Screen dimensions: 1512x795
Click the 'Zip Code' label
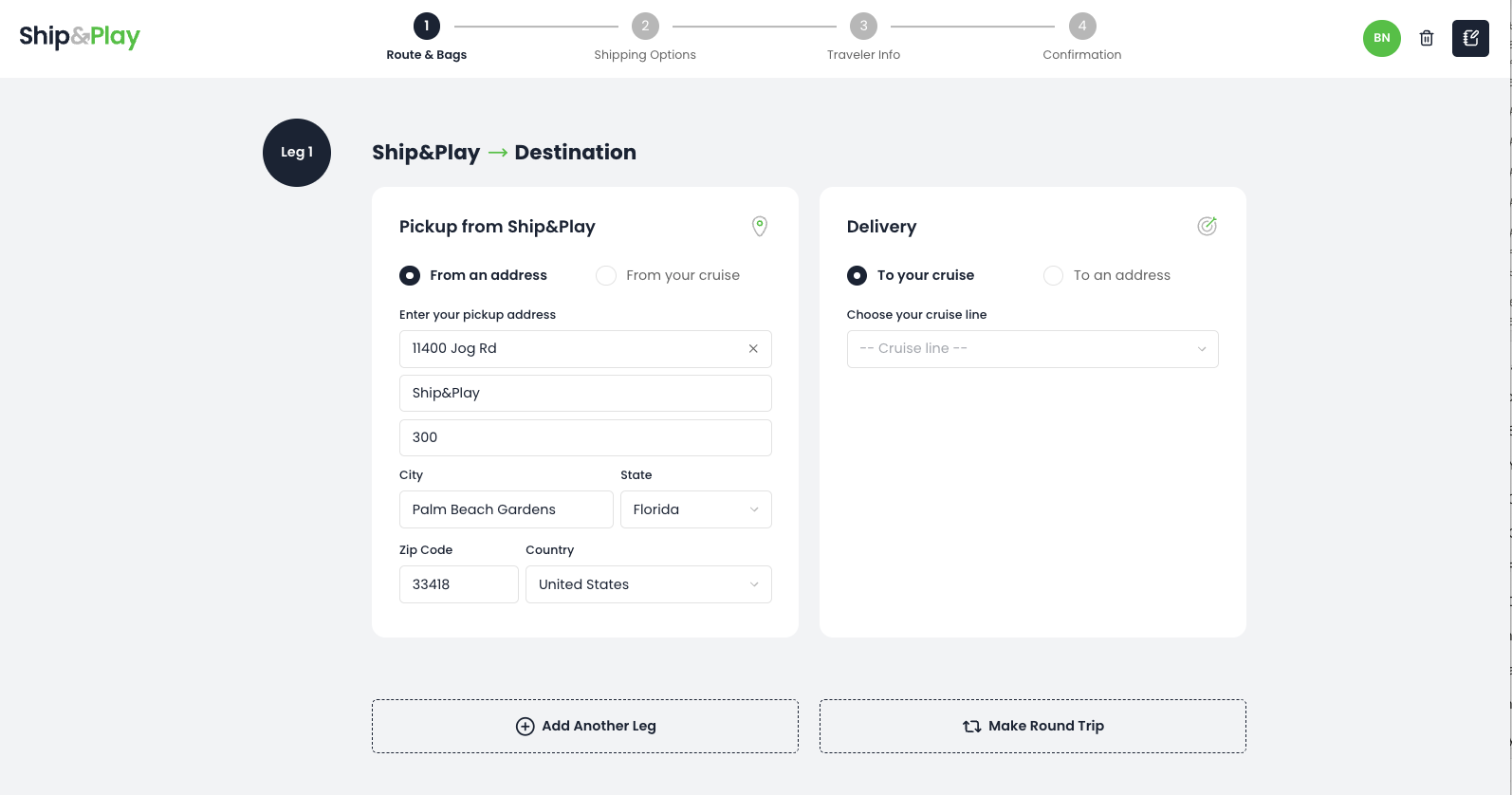click(x=426, y=550)
